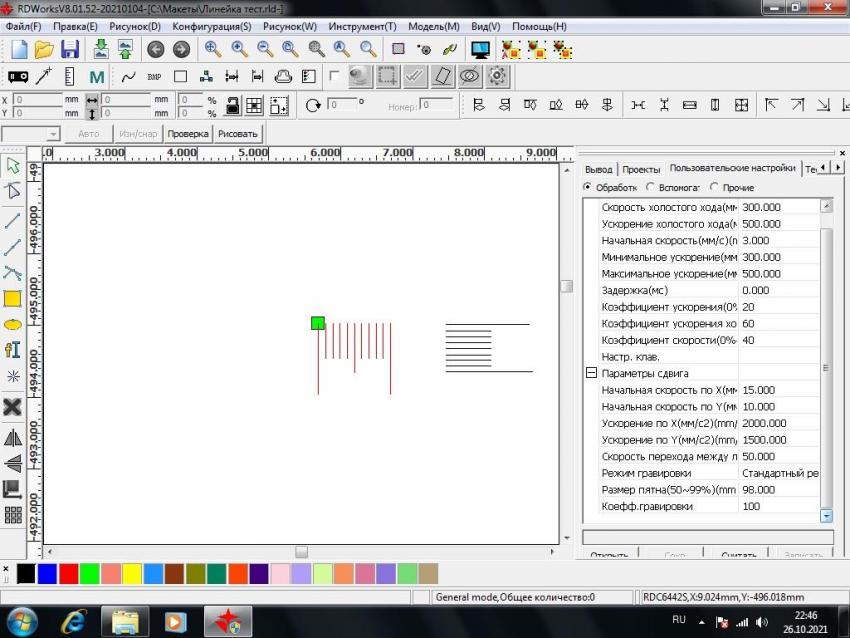Select the ellipse drawing tool in left sidebar

(13, 324)
